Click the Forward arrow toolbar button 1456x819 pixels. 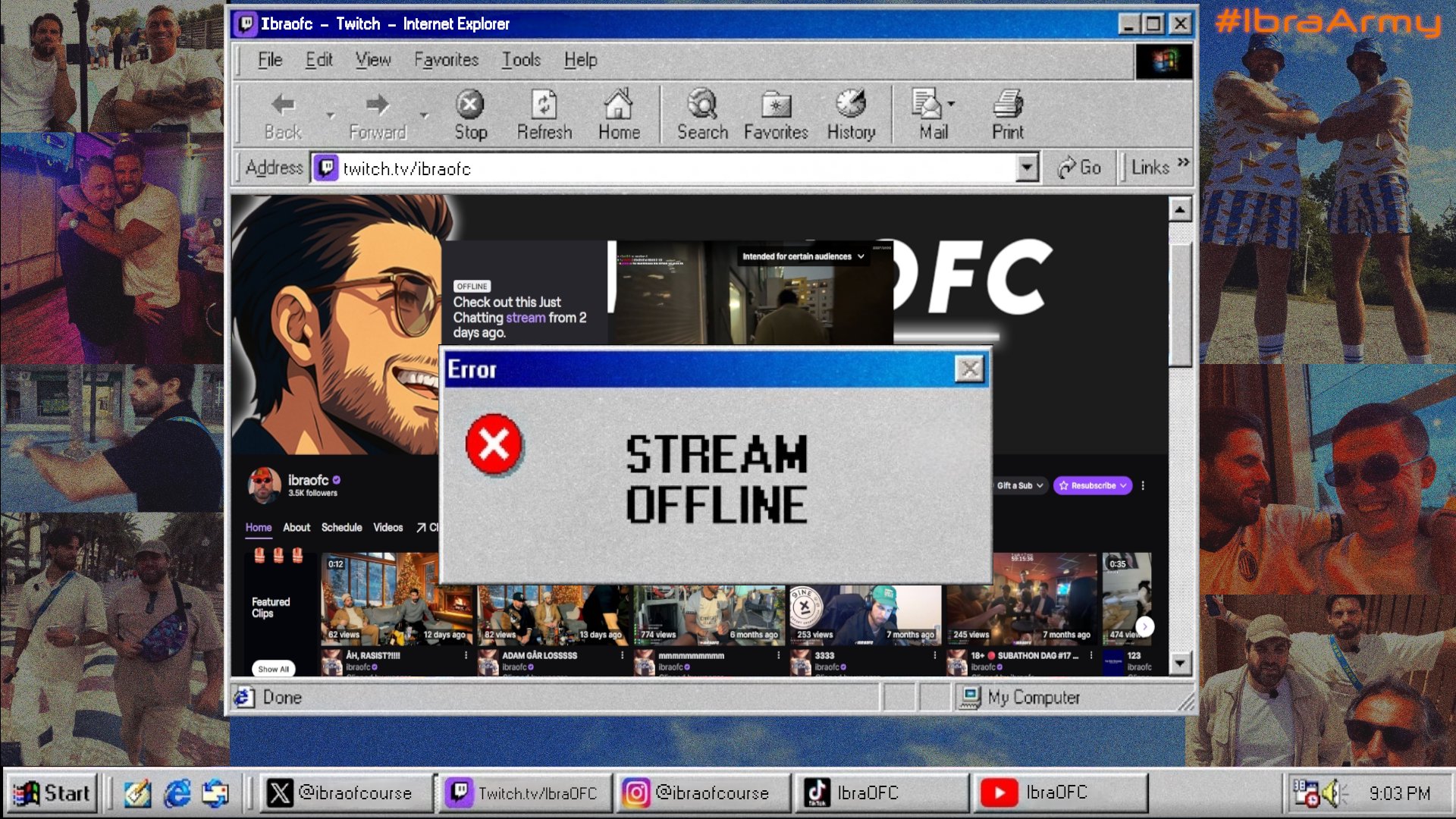point(378,115)
